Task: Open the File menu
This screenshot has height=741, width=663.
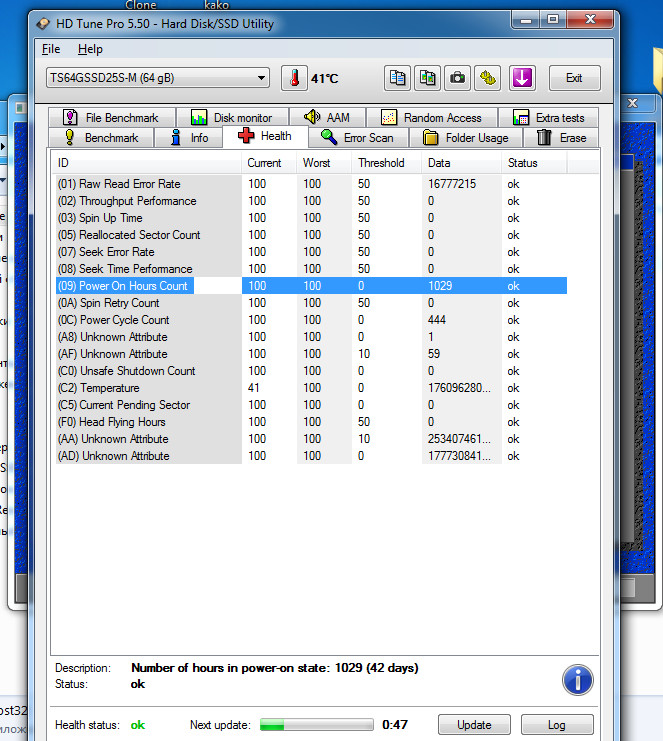Action: [51, 49]
